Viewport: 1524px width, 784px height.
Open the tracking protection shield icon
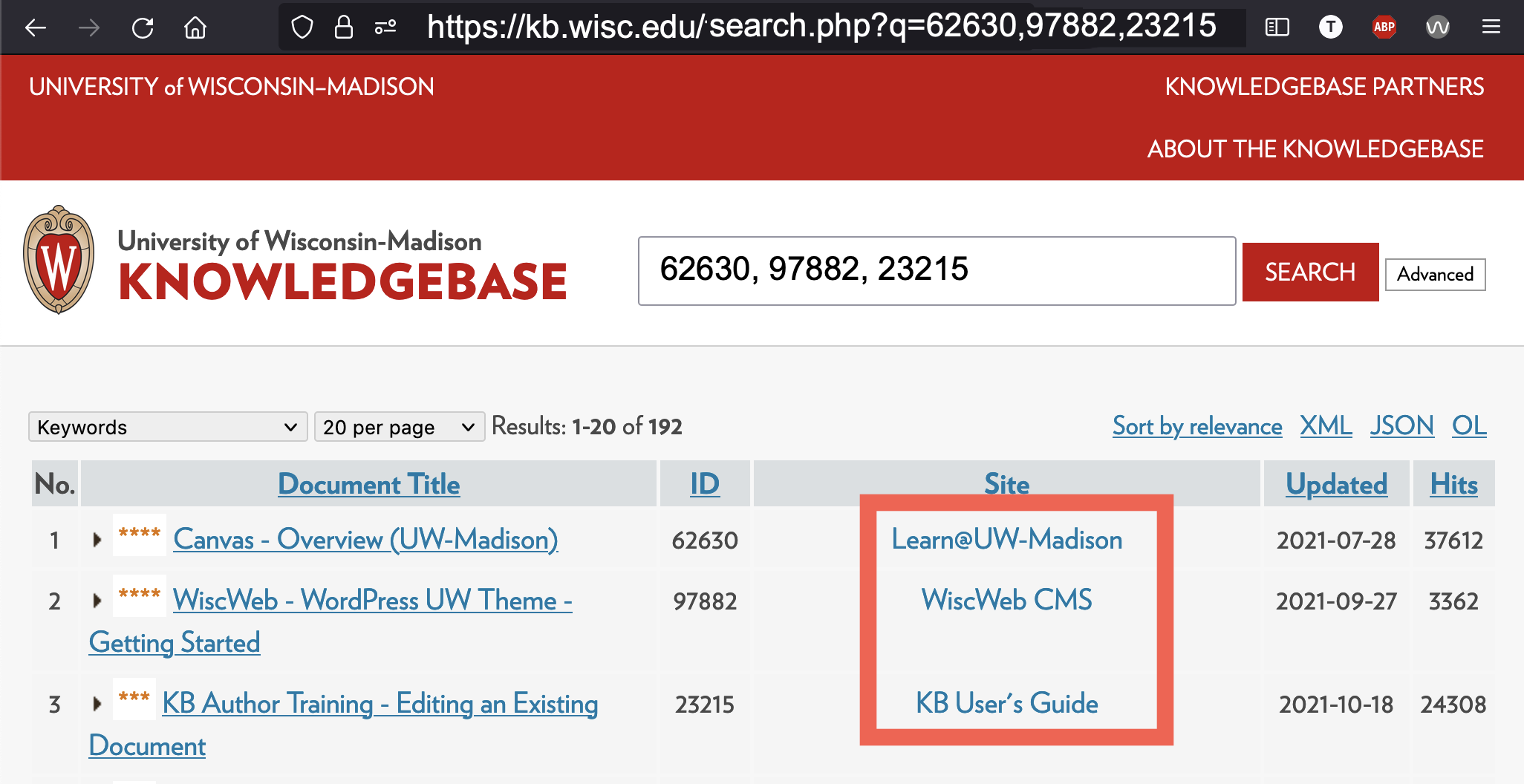tap(302, 27)
